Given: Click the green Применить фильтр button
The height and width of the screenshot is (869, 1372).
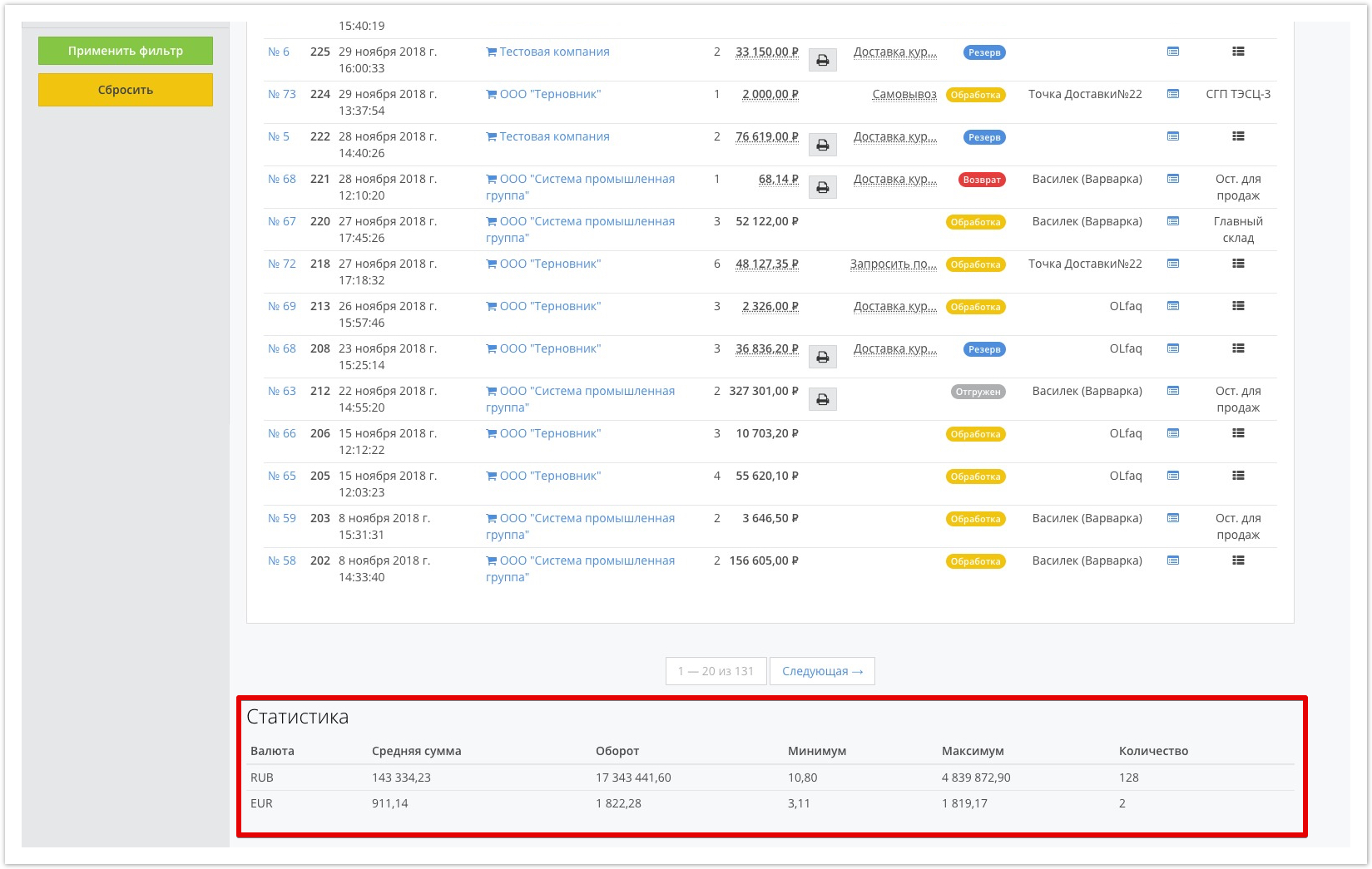Looking at the screenshot, I should click(126, 51).
